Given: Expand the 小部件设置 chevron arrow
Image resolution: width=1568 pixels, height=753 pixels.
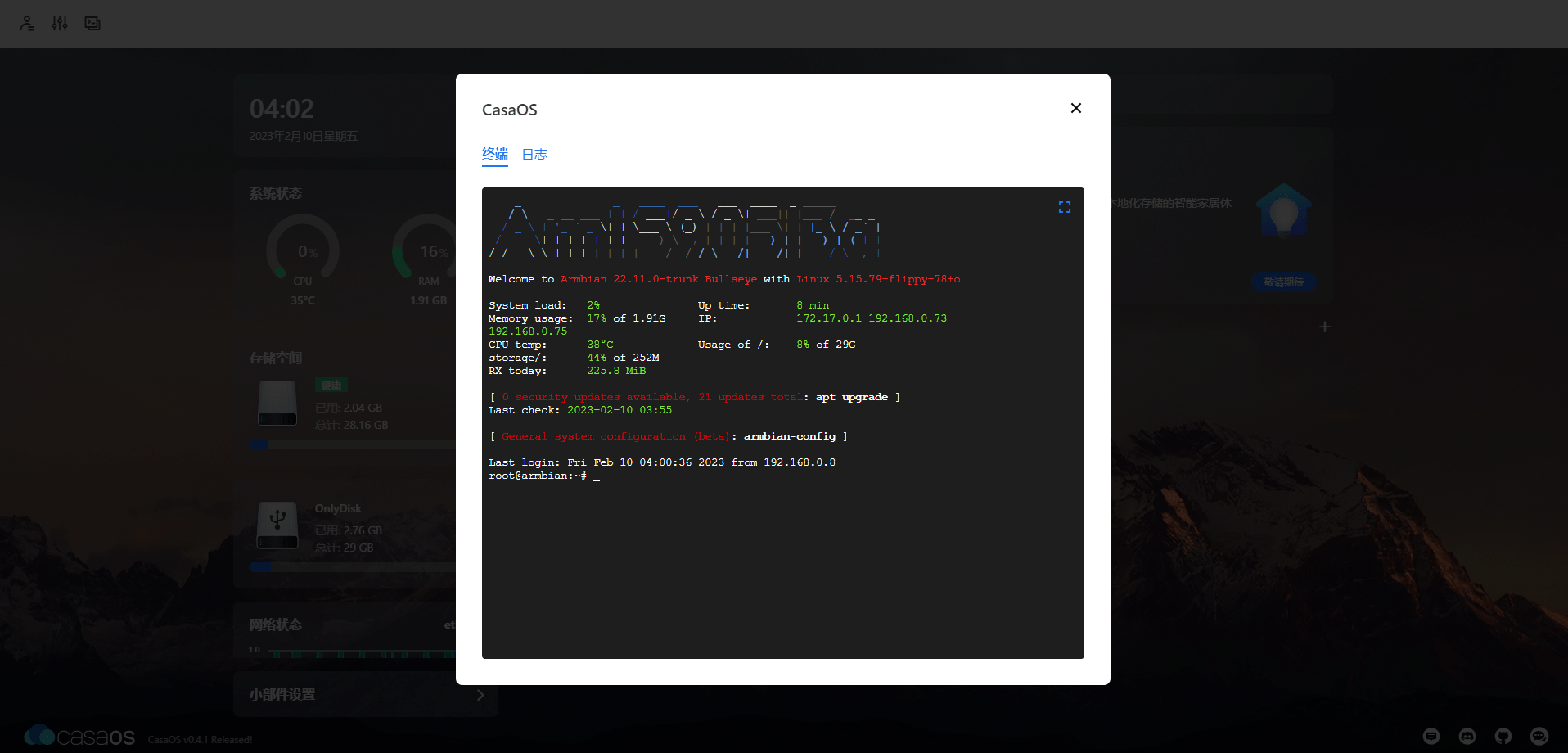Looking at the screenshot, I should click(480, 695).
